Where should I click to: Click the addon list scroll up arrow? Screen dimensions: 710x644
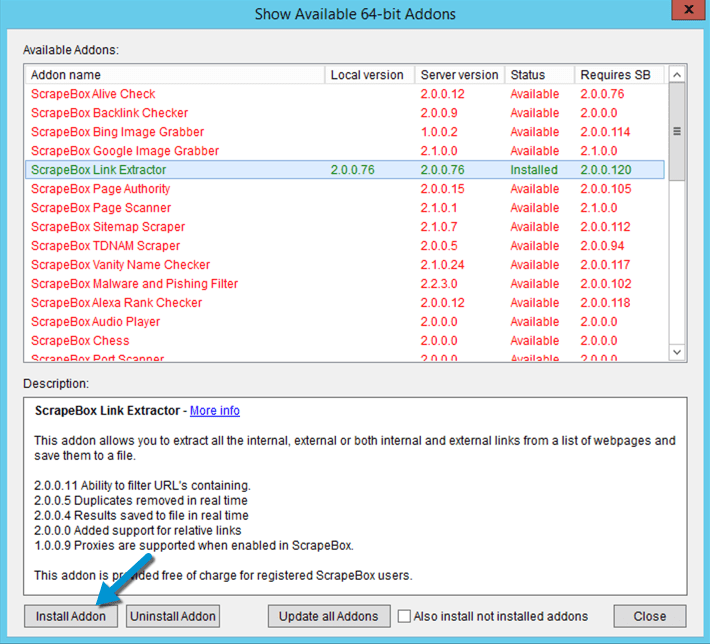(x=677, y=75)
